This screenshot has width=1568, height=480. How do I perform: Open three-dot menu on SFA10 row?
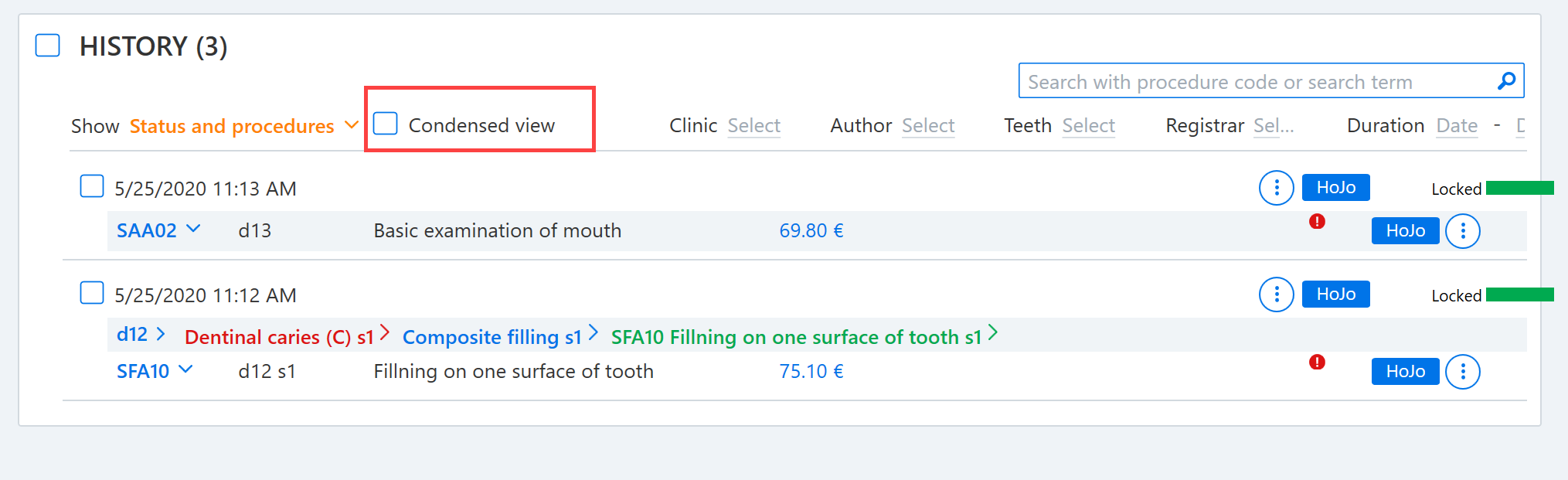pos(1463,372)
